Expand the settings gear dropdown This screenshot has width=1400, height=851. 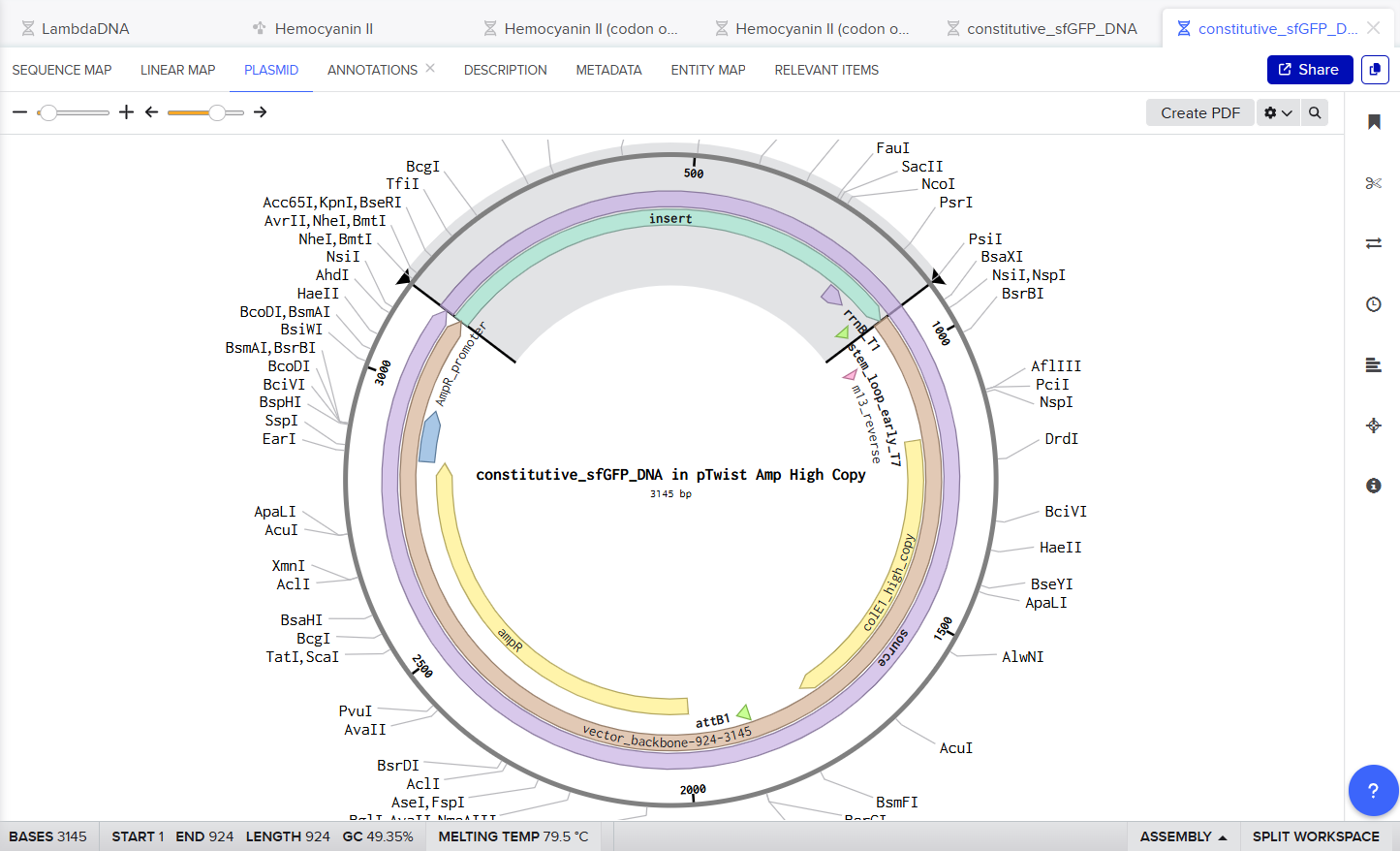[x=1278, y=112]
